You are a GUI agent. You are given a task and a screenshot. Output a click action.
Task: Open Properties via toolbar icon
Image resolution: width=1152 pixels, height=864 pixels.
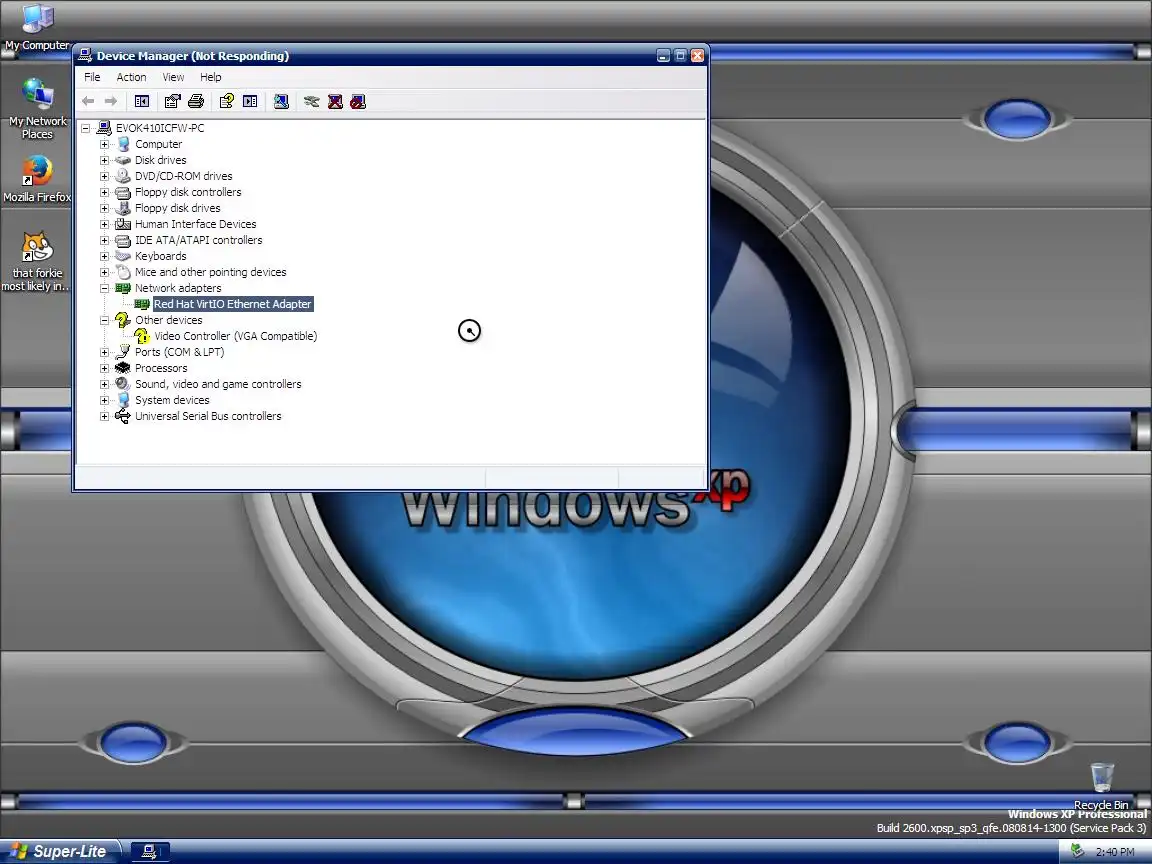point(173,101)
